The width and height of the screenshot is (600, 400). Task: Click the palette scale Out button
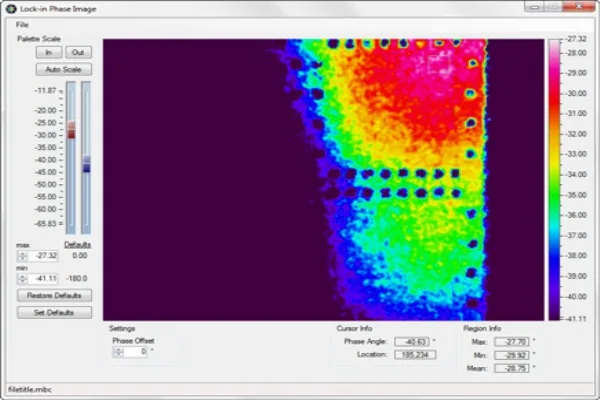click(x=78, y=52)
